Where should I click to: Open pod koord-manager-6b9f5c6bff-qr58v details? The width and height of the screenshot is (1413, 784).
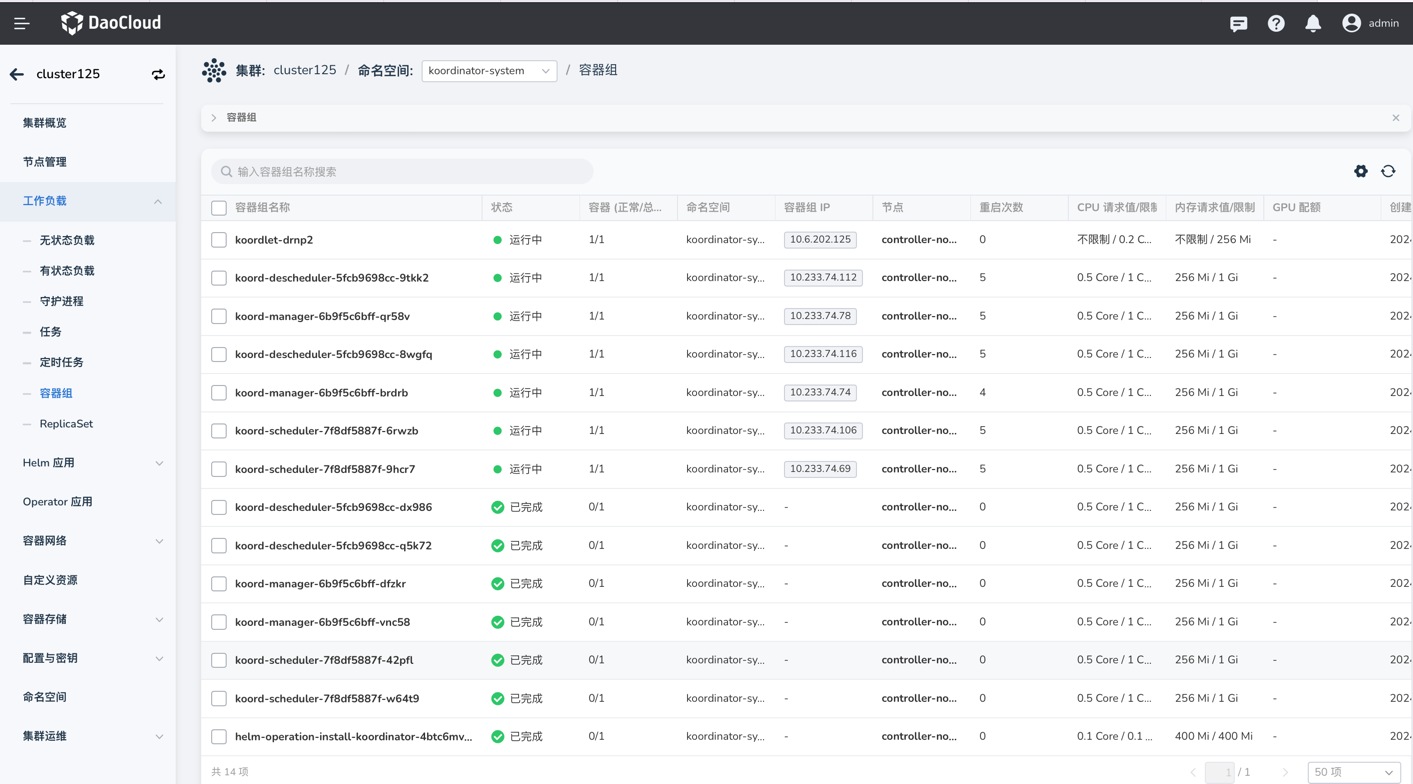[322, 316]
